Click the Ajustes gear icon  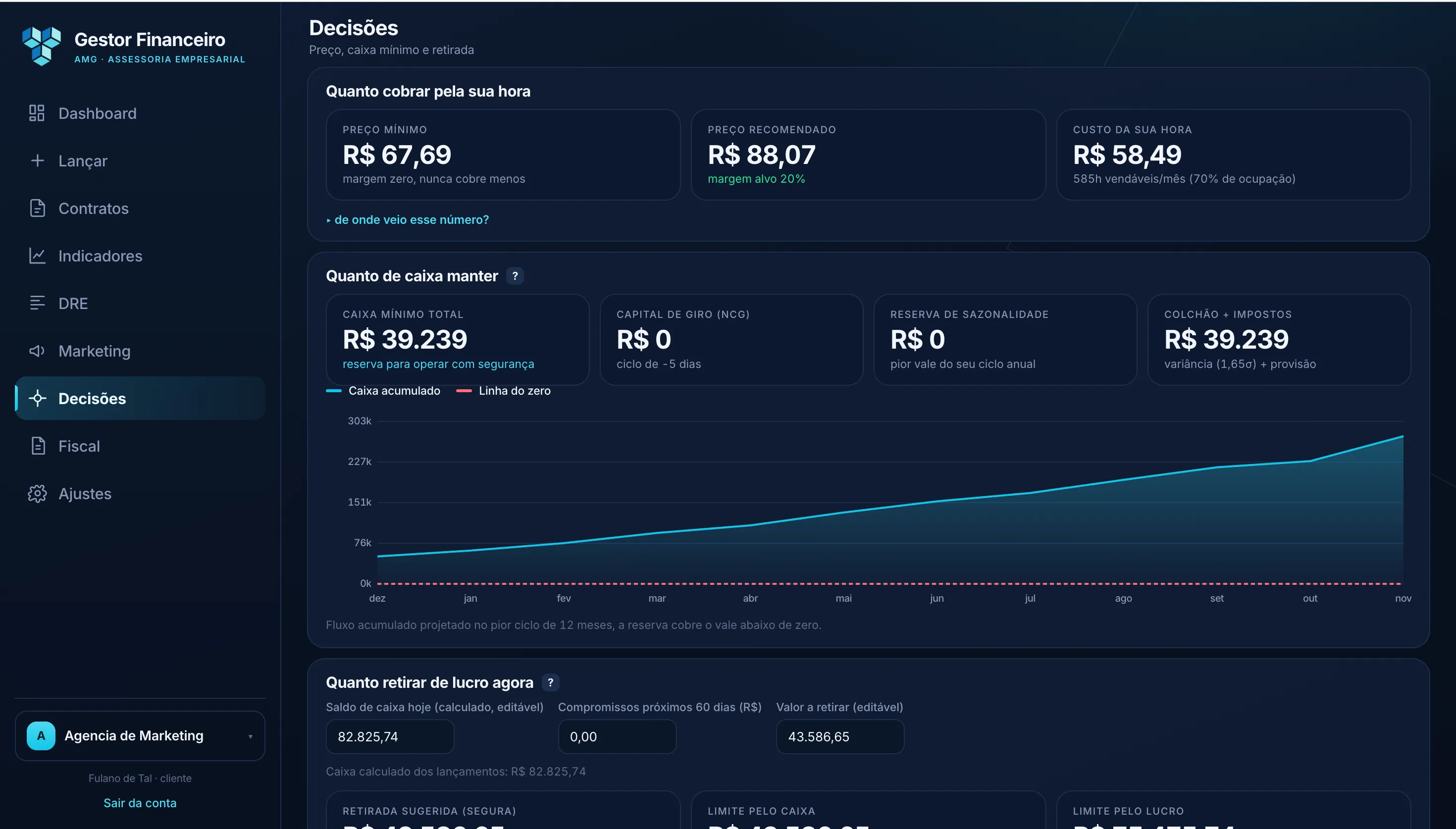(37, 493)
